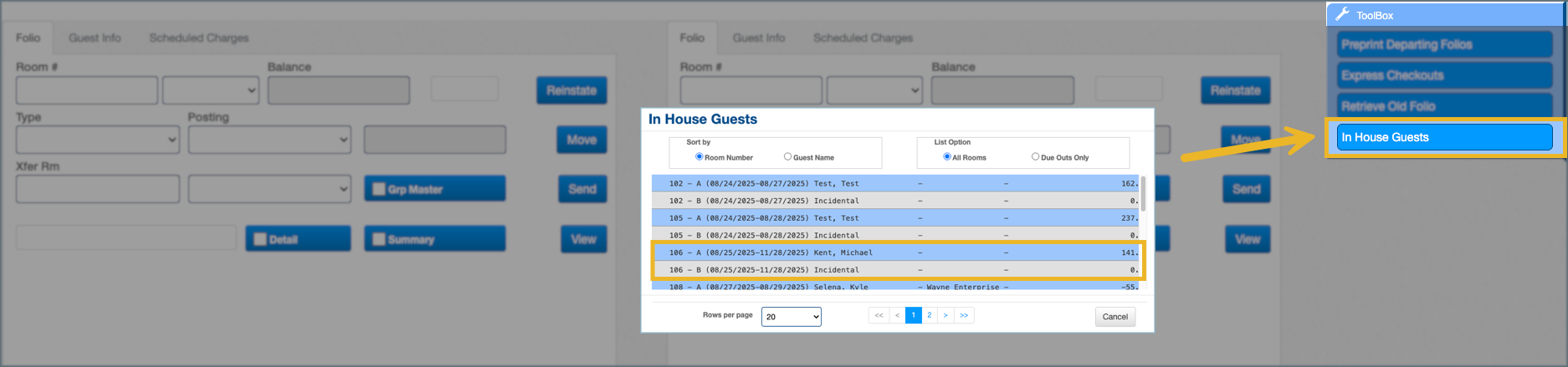Select Guest Name sort option
The height and width of the screenshot is (367, 1568).
[787, 156]
